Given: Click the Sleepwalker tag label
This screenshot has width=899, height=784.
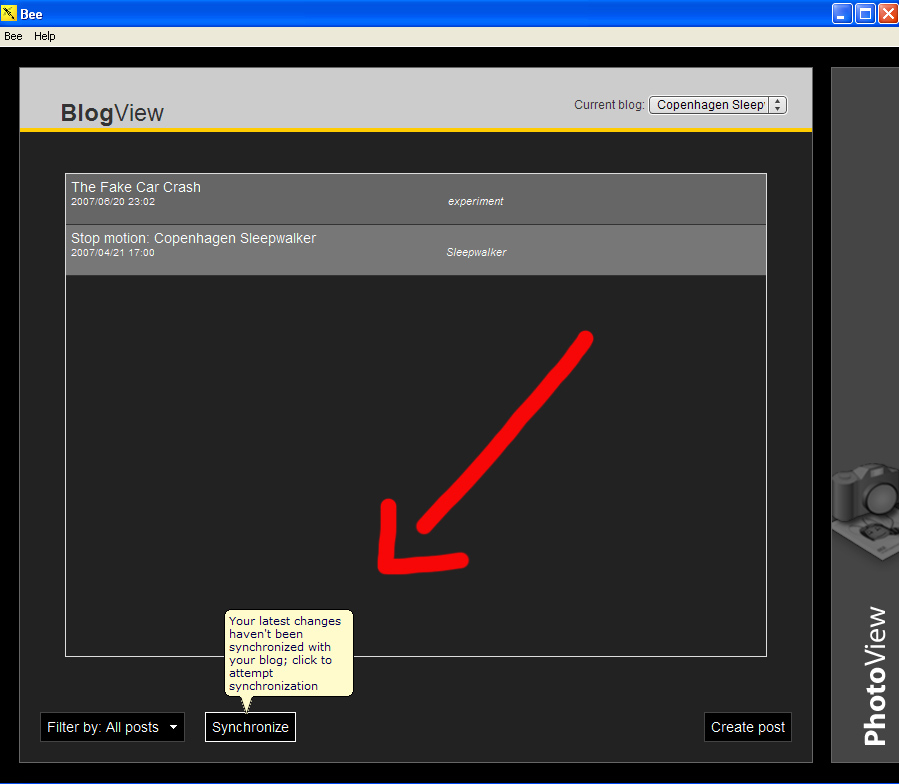Looking at the screenshot, I should point(476,252).
